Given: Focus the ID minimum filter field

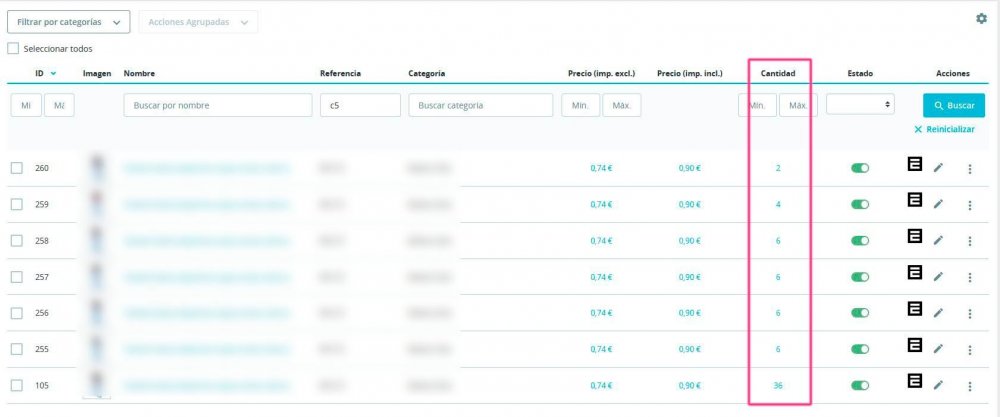Looking at the screenshot, I should [26, 105].
